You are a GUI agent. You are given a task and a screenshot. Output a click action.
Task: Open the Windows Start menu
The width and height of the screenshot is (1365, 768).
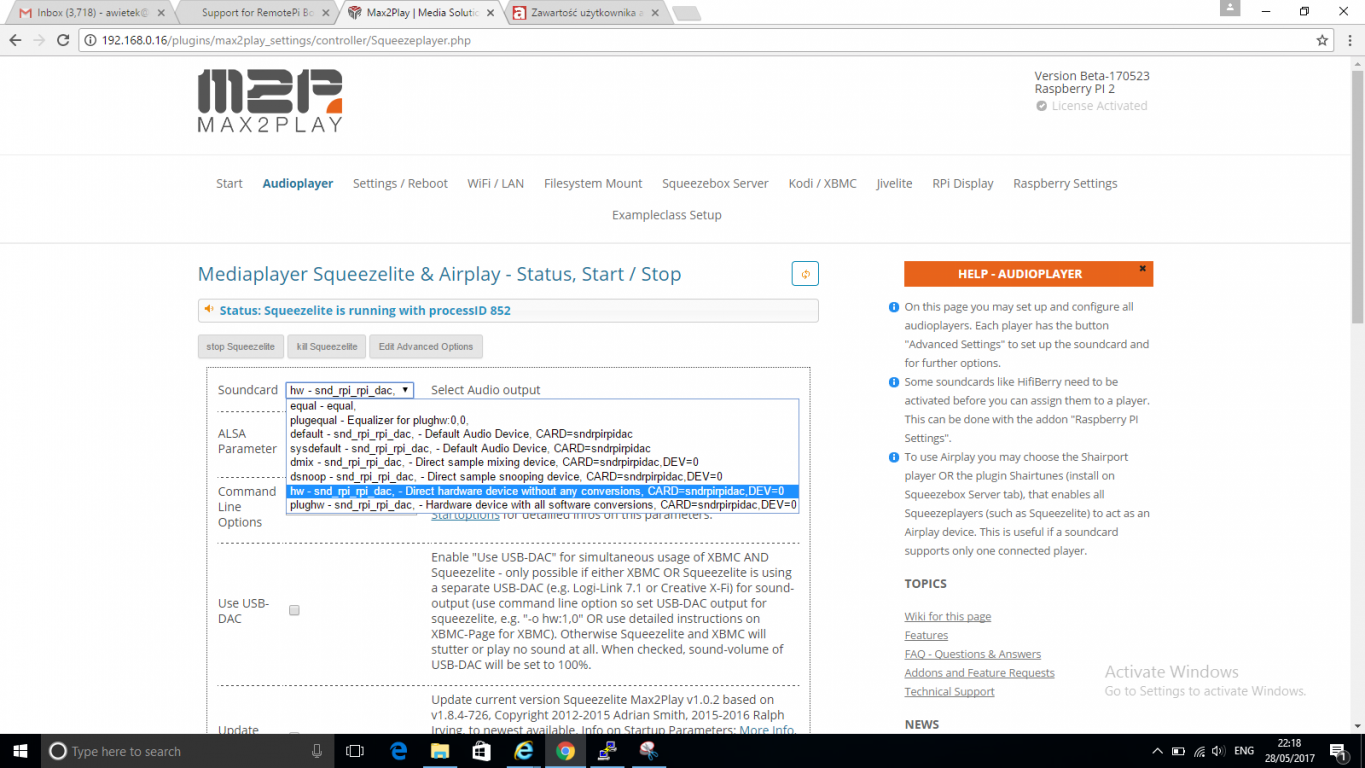(21, 751)
